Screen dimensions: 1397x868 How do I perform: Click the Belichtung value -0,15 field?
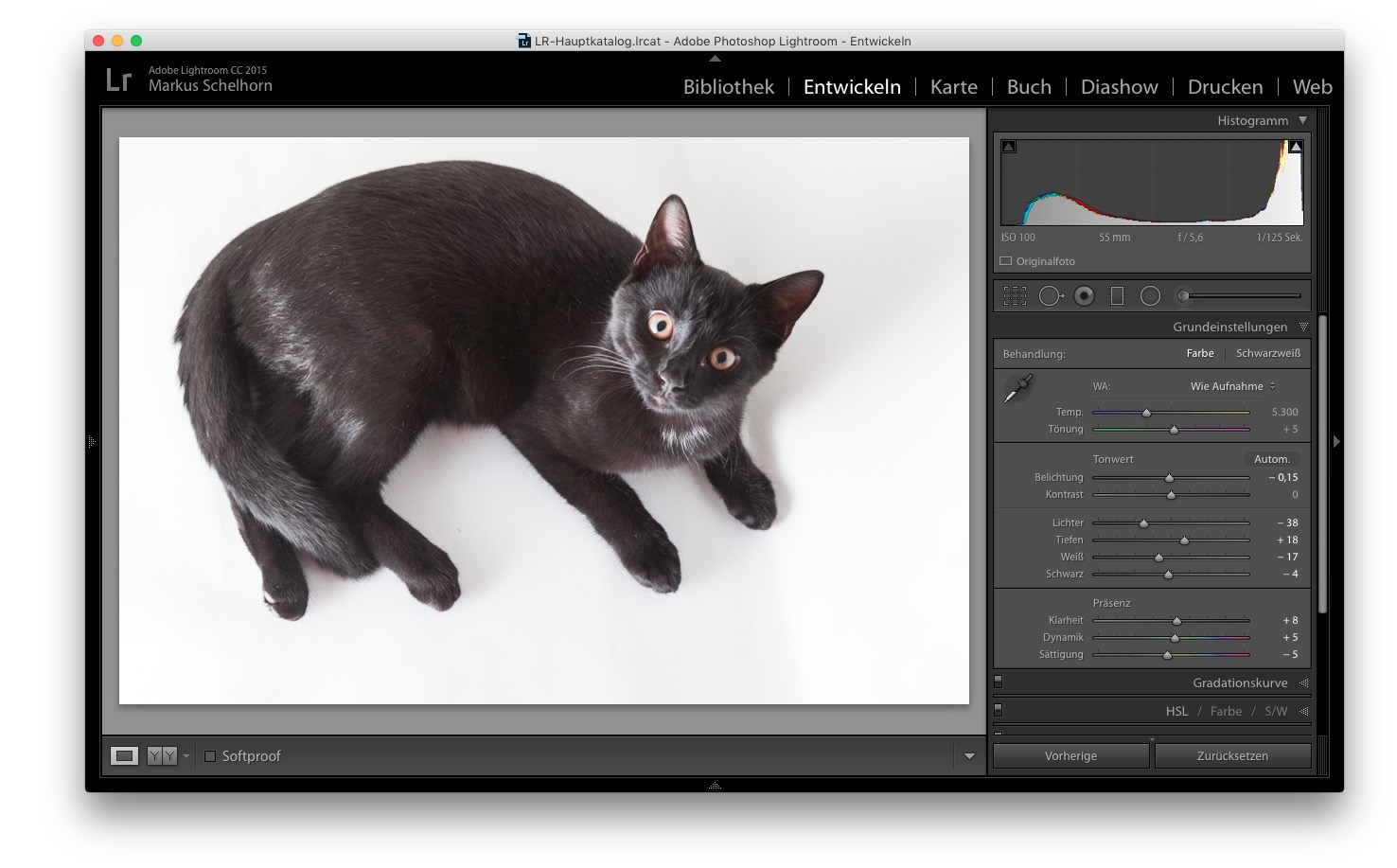[x=1282, y=477]
